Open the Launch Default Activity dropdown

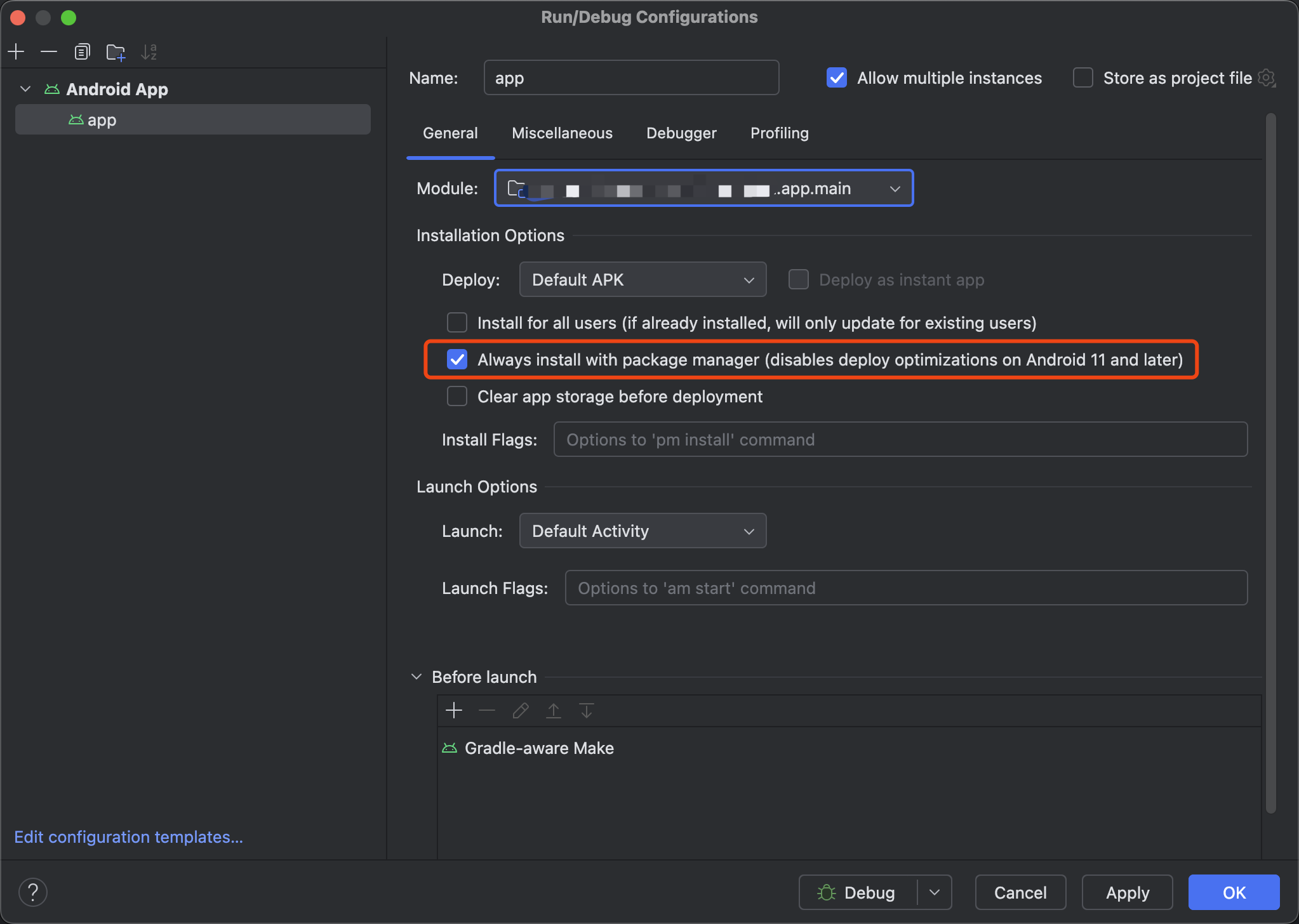click(643, 531)
